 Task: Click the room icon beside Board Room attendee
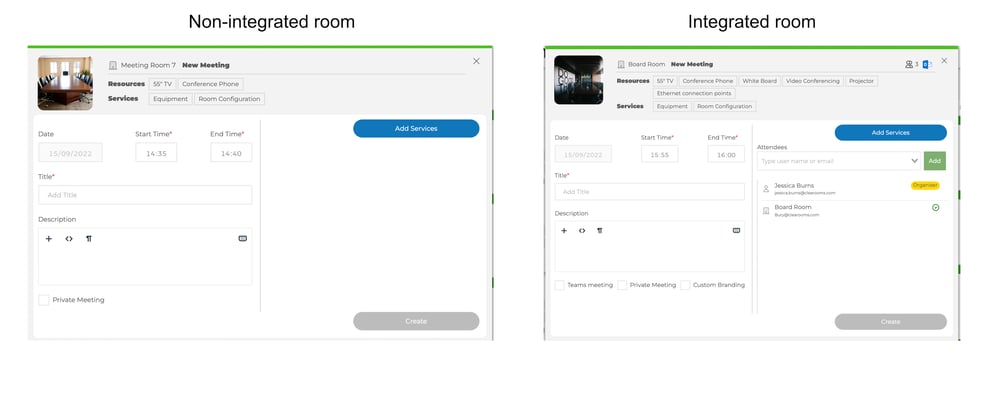coord(766,211)
